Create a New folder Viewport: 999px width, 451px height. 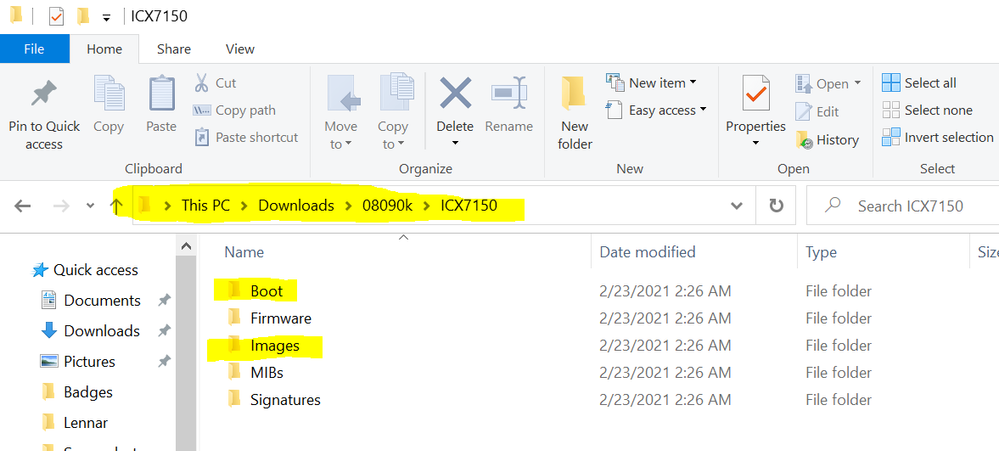click(x=575, y=113)
